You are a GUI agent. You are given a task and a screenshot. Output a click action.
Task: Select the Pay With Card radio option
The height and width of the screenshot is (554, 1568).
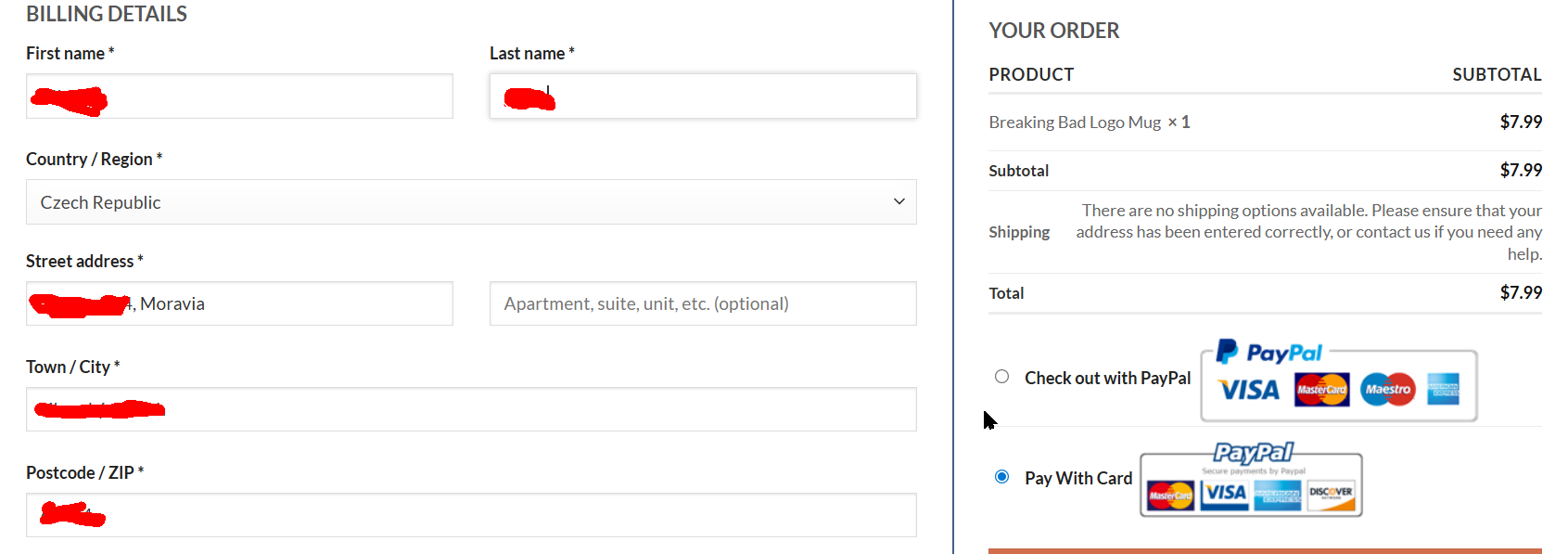(1001, 477)
